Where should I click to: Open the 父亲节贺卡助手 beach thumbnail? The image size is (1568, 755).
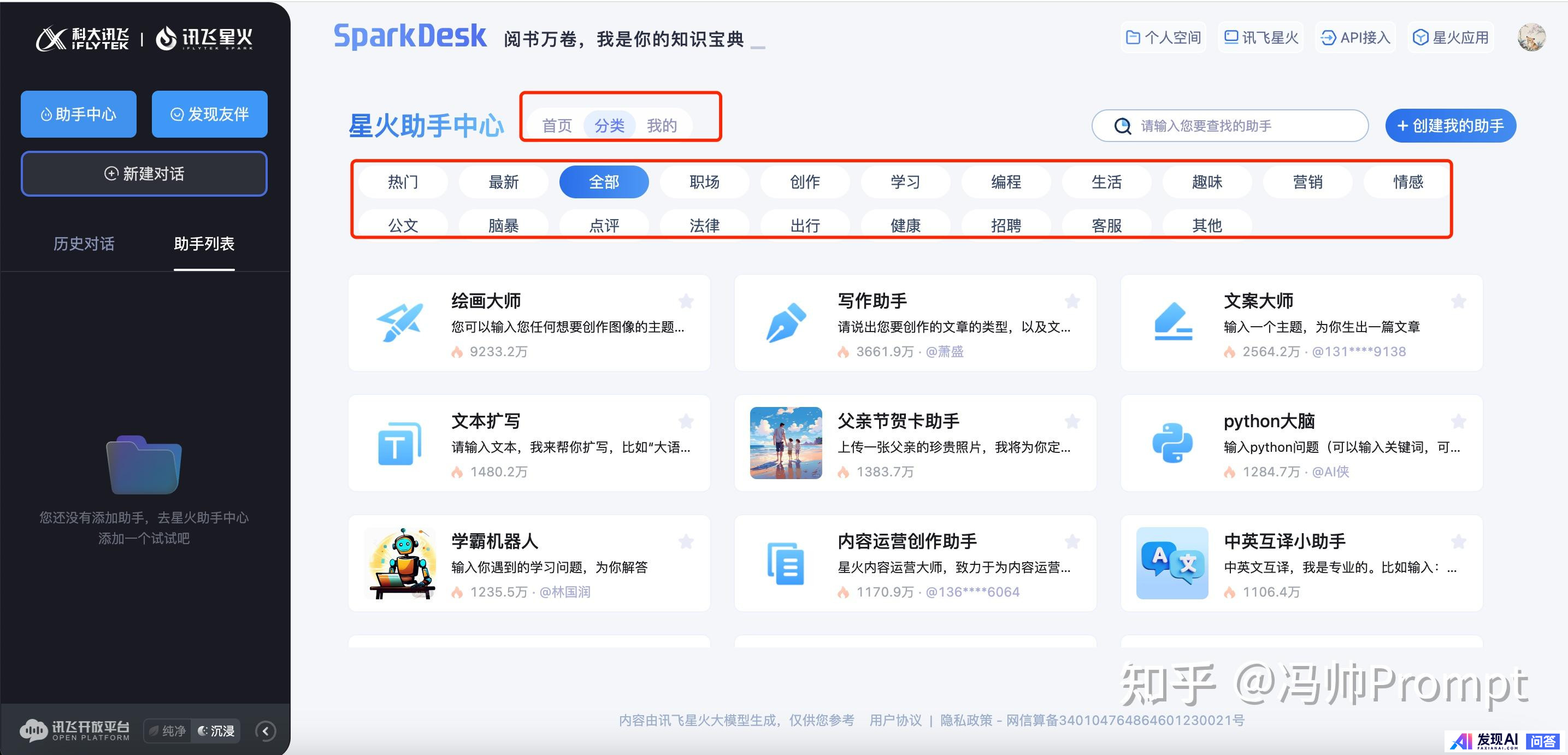[786, 443]
